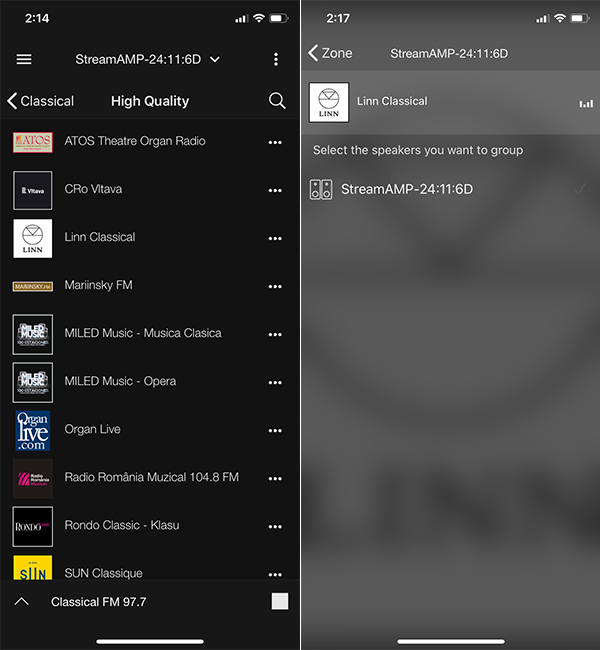This screenshot has height=650, width=600.
Task: Open more options for CRo Vltava
Action: [x=275, y=190]
